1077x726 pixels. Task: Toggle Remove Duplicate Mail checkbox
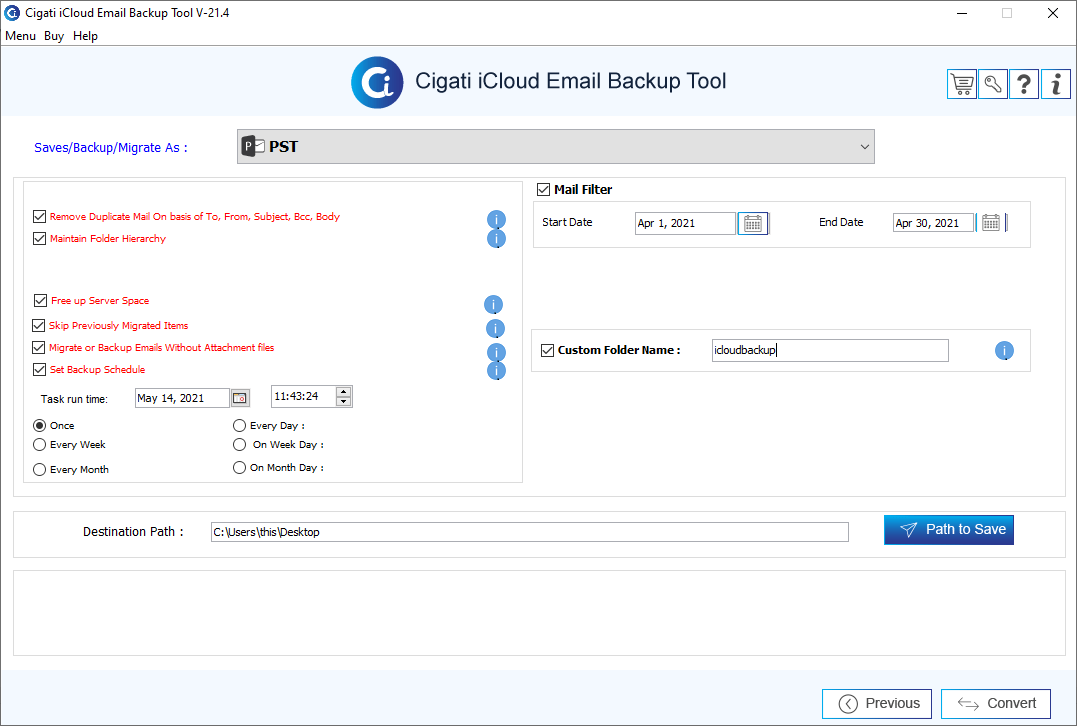(39, 217)
